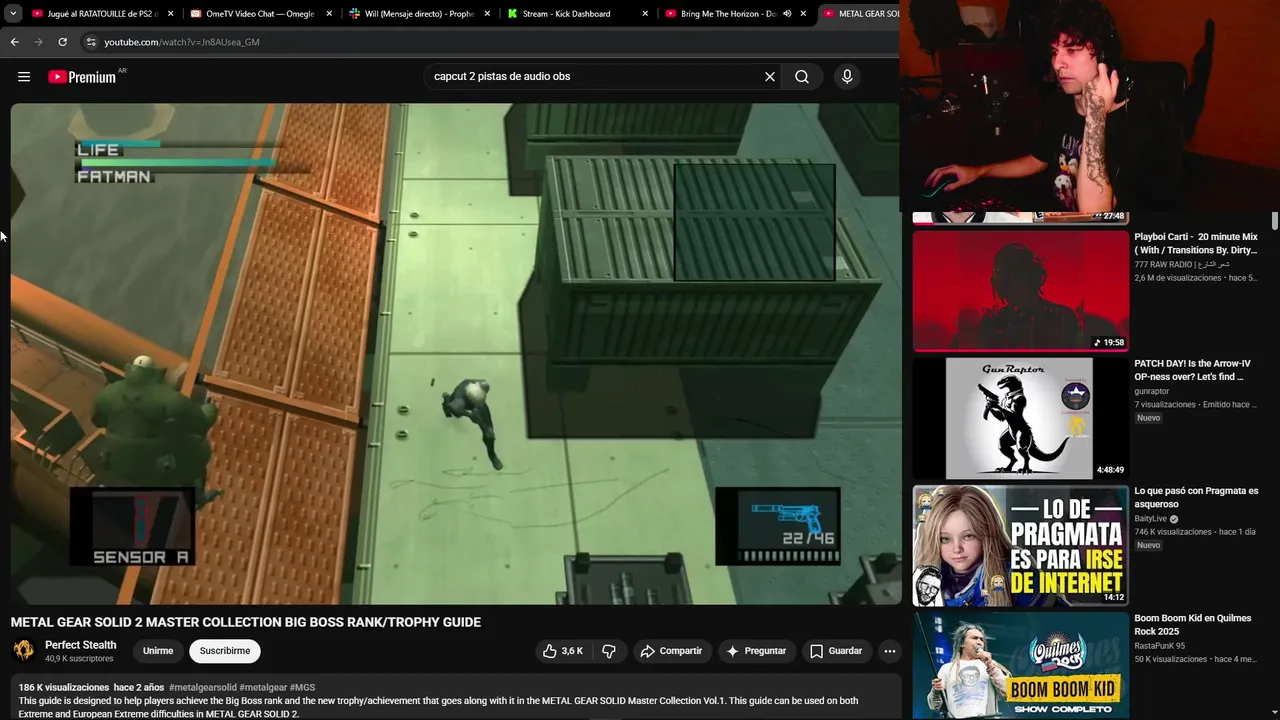Screen dimensions: 1280x720
Task: Close the Will (Mensaje directo) tab
Action: coord(487,14)
